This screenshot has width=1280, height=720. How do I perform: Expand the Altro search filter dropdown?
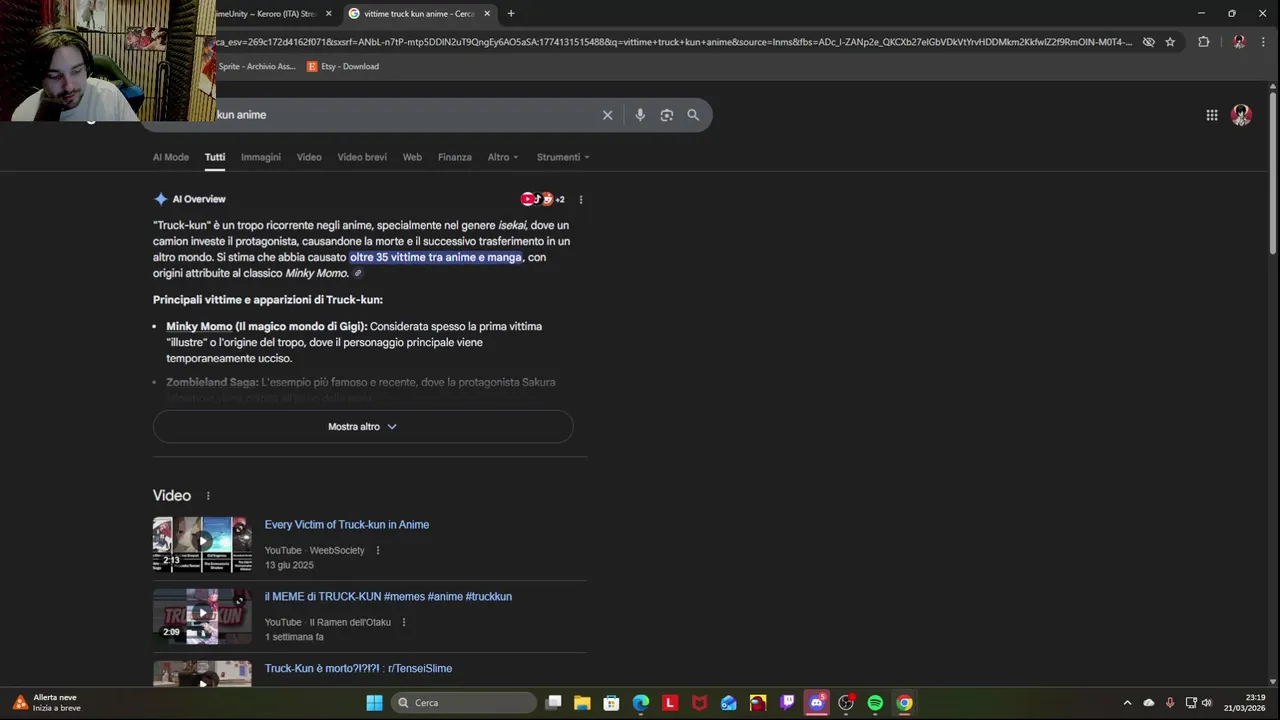click(503, 157)
